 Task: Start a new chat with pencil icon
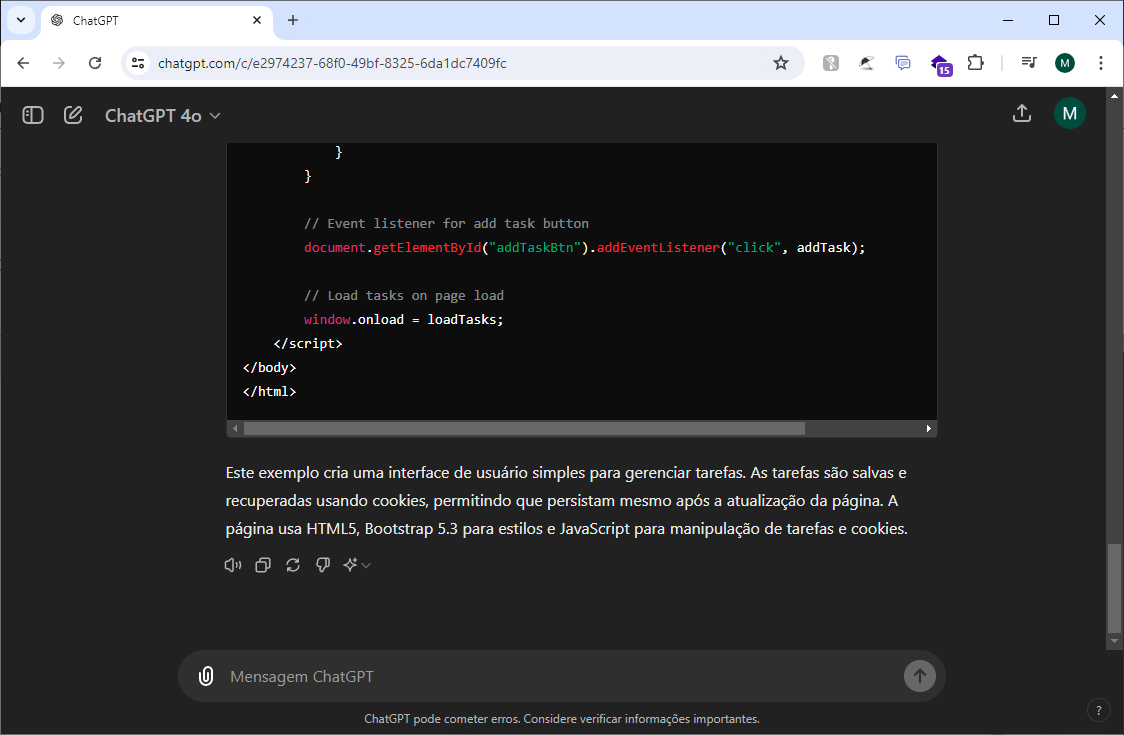click(73, 115)
